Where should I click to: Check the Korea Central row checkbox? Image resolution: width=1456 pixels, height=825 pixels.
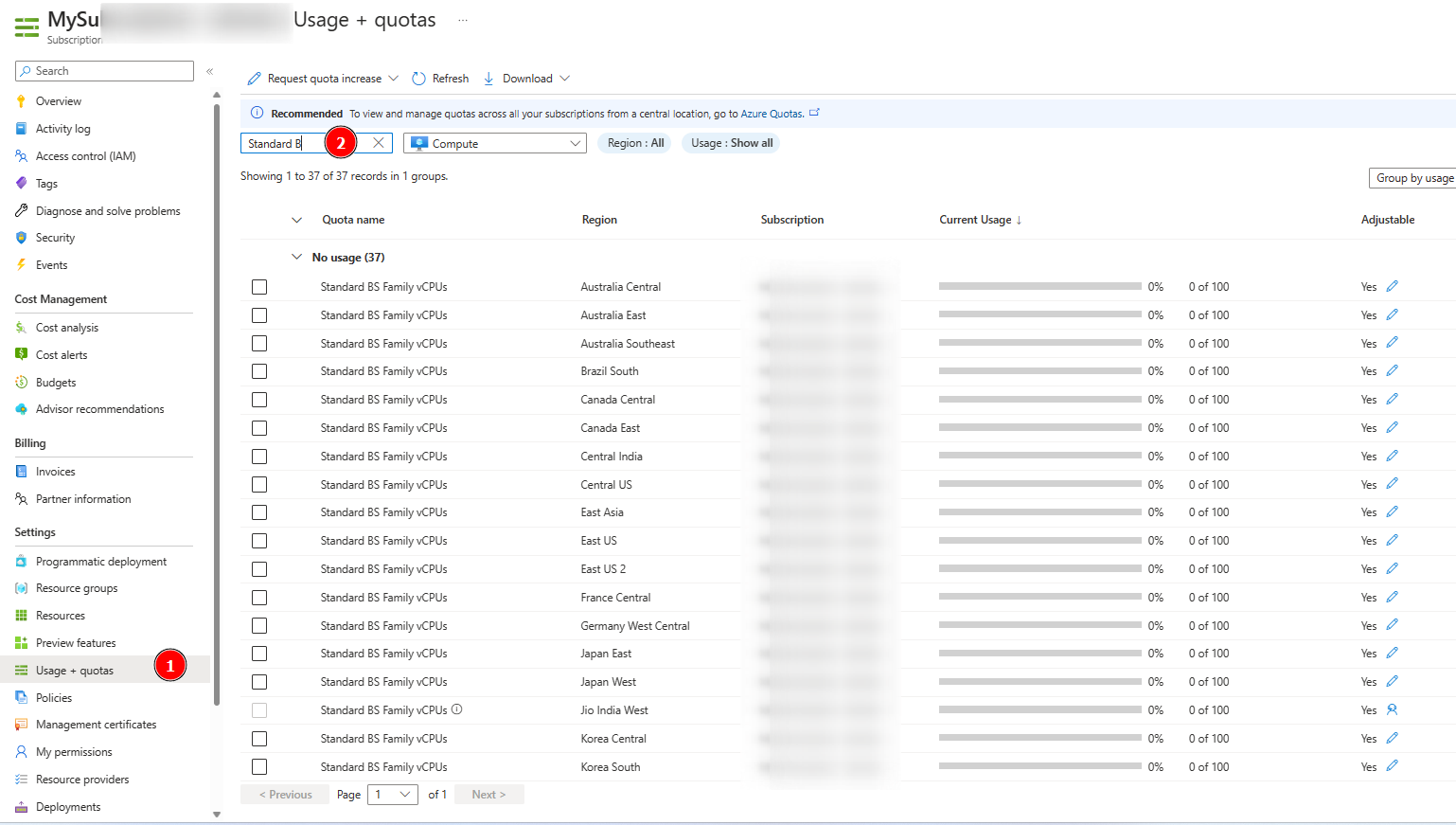259,739
